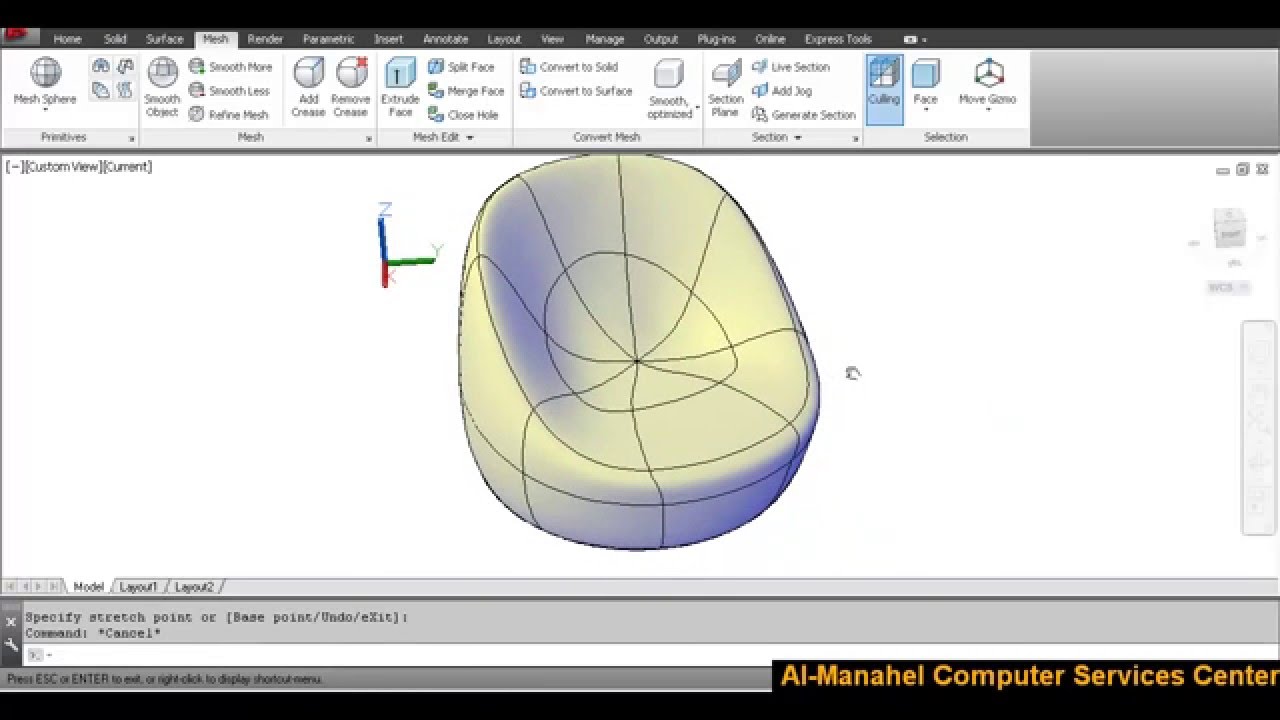1280x720 pixels.
Task: Click the Generate Section command
Action: click(x=804, y=115)
